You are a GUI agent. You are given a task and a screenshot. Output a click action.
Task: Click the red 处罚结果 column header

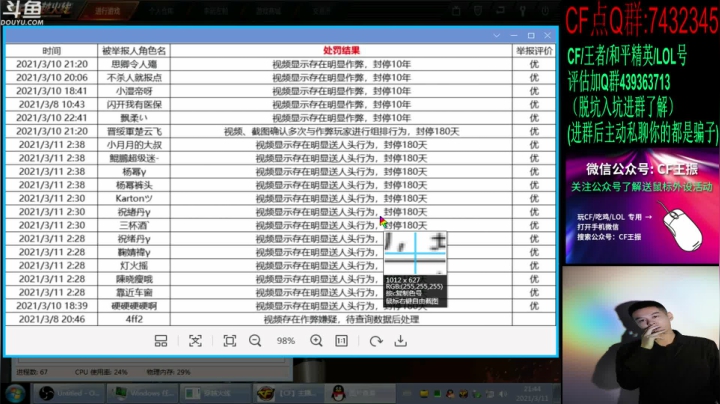tap(341, 50)
